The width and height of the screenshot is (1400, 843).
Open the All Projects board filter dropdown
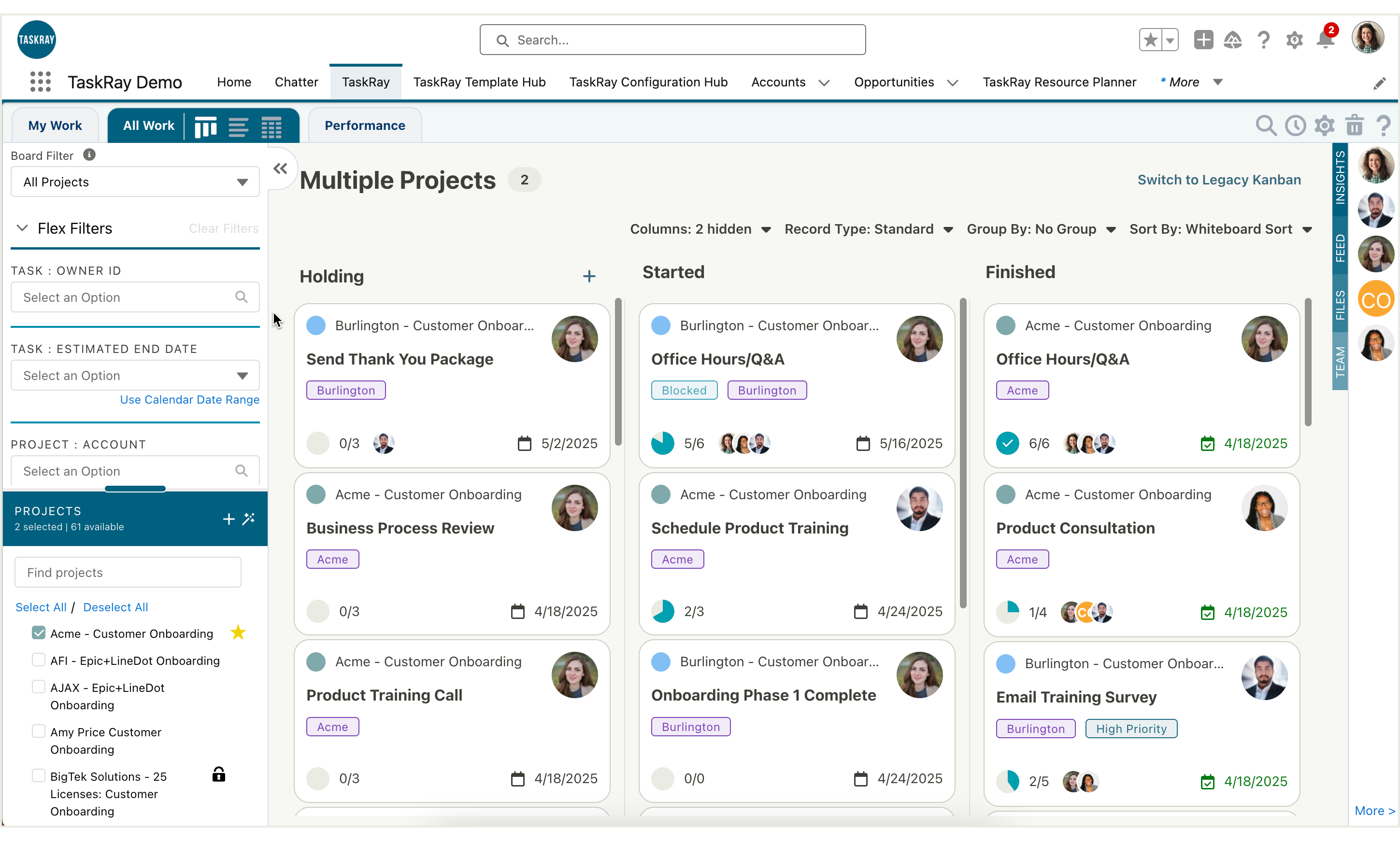(x=135, y=182)
